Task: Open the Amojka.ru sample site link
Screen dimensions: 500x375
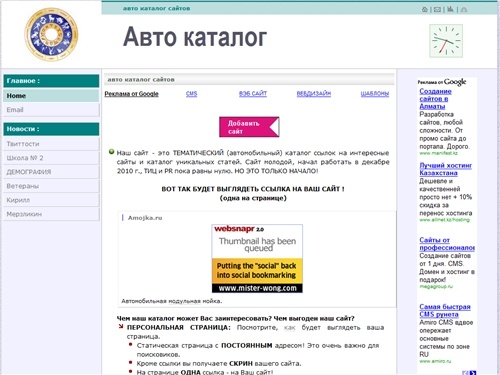Action: point(145,218)
